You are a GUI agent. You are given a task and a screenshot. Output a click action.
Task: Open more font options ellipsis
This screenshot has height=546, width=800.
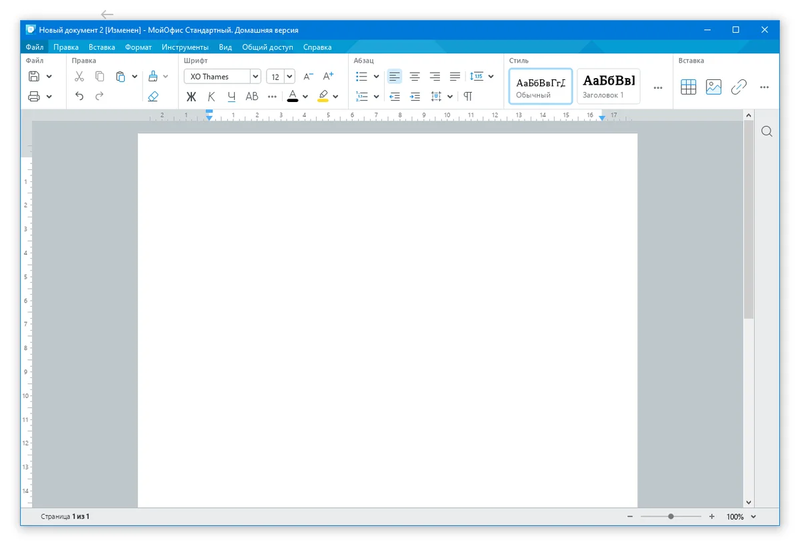(272, 96)
